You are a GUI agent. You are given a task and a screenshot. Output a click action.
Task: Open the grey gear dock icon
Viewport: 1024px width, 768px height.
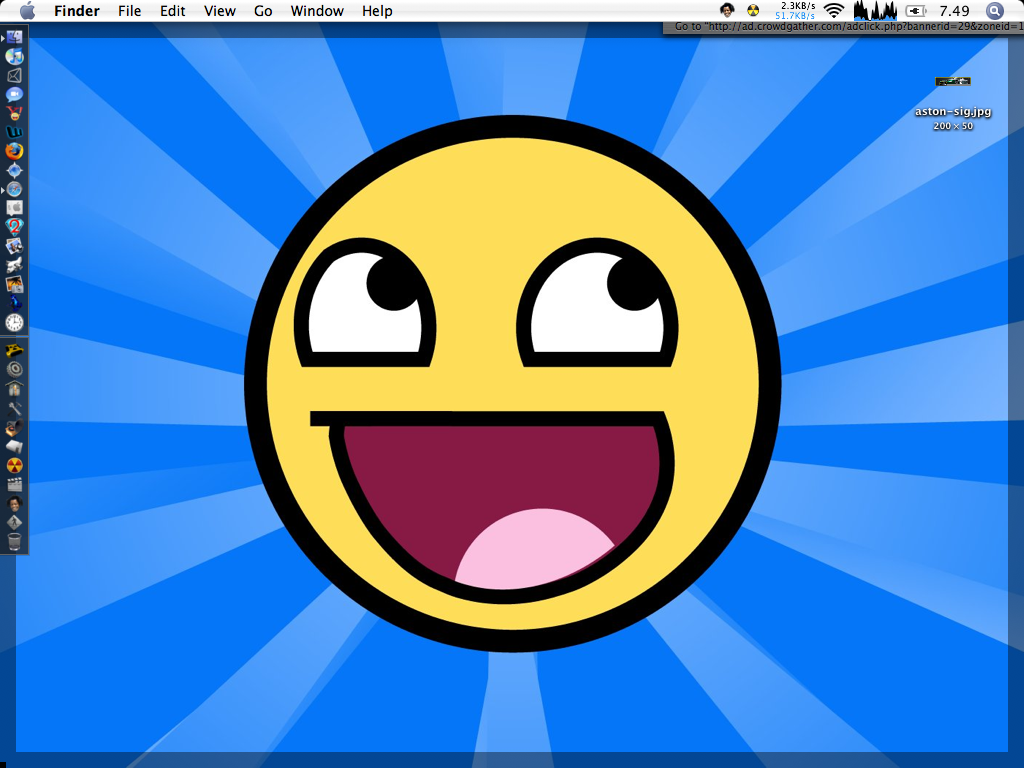pyautogui.click(x=14, y=370)
